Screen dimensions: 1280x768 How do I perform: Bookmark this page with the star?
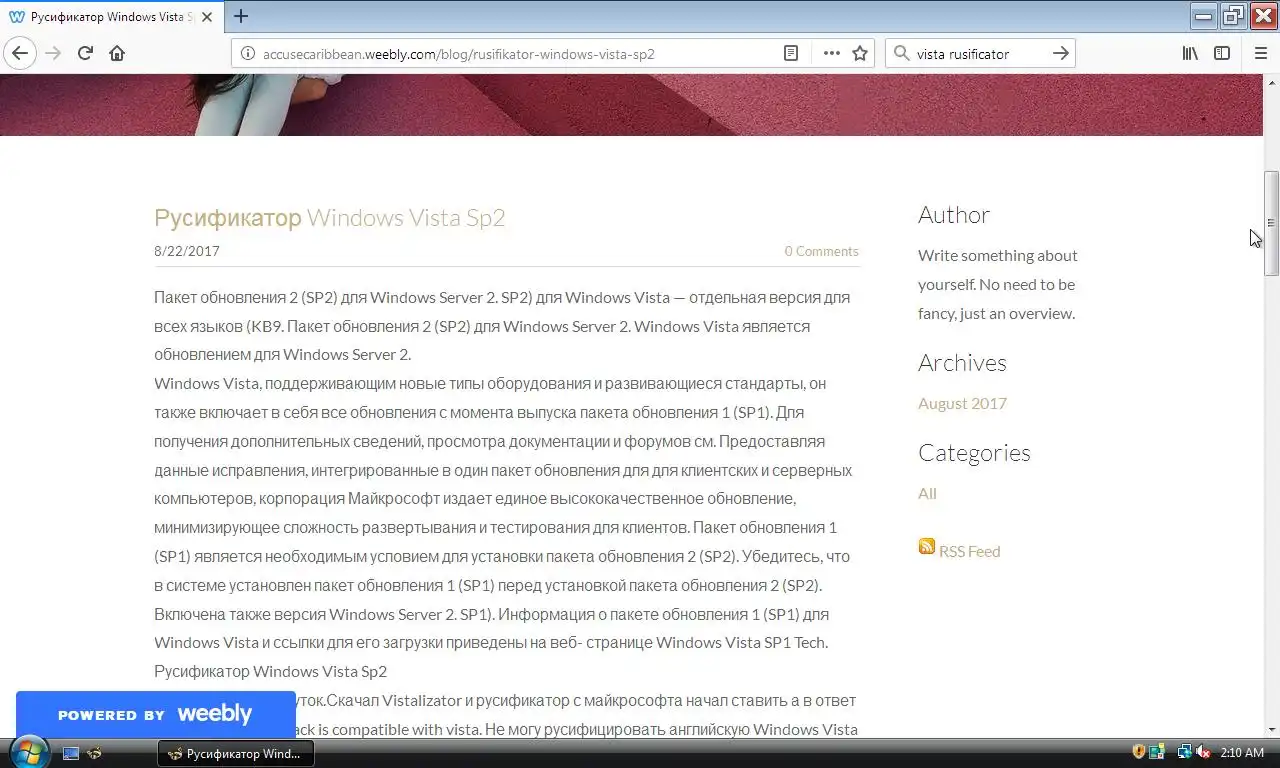[860, 54]
